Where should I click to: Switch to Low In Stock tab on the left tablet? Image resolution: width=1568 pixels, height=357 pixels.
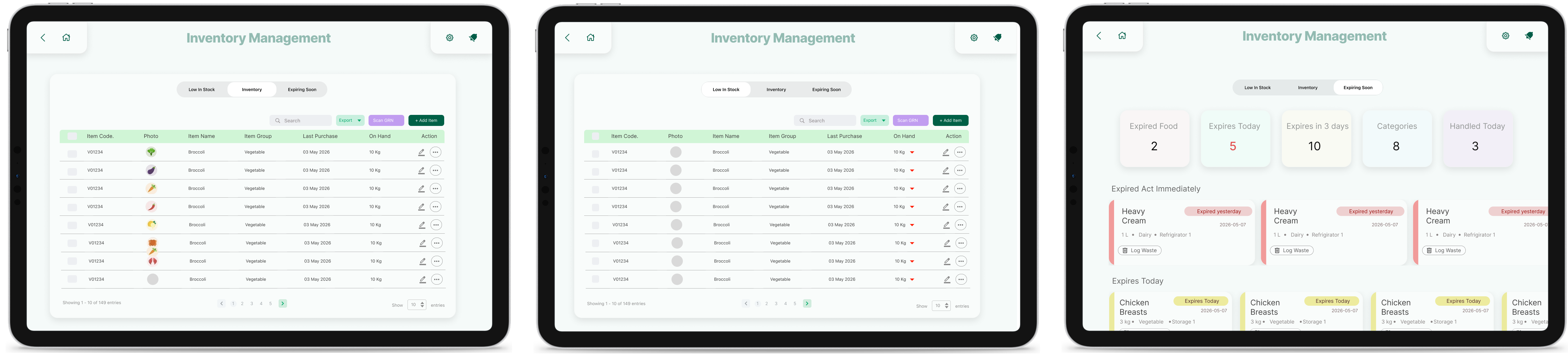(201, 89)
